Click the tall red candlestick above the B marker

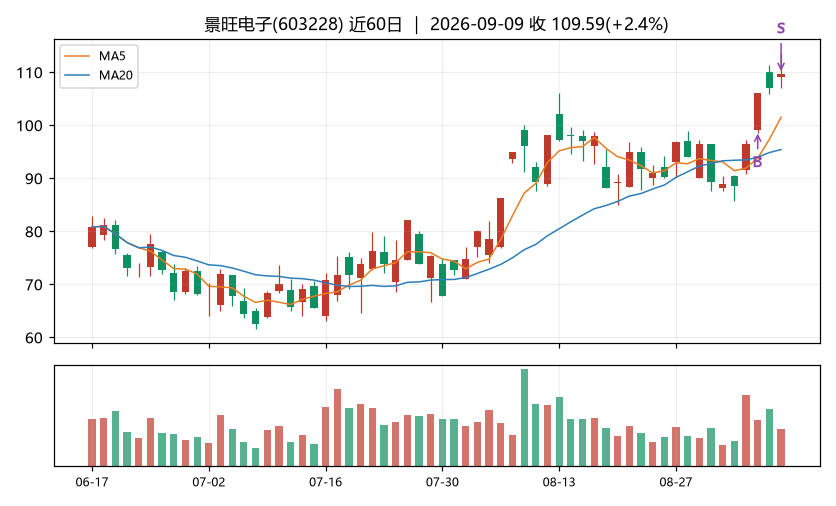(757, 111)
